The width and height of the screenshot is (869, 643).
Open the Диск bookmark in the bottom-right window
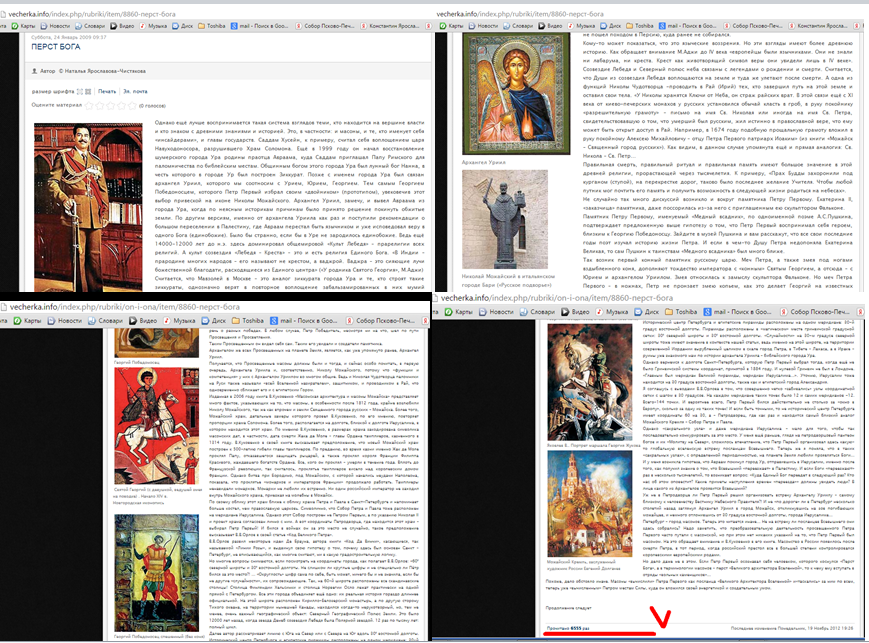[x=647, y=312]
